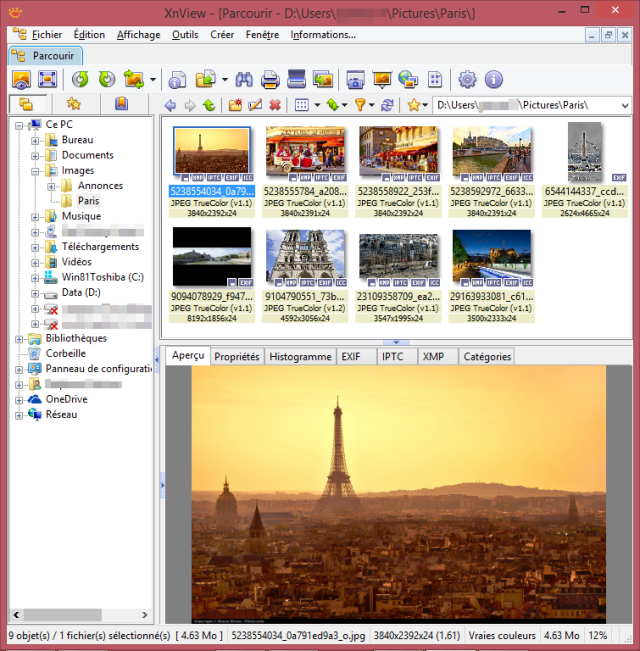Viewport: 640px width, 651px height.
Task: Click the fullscreen view icon
Action: (47, 79)
